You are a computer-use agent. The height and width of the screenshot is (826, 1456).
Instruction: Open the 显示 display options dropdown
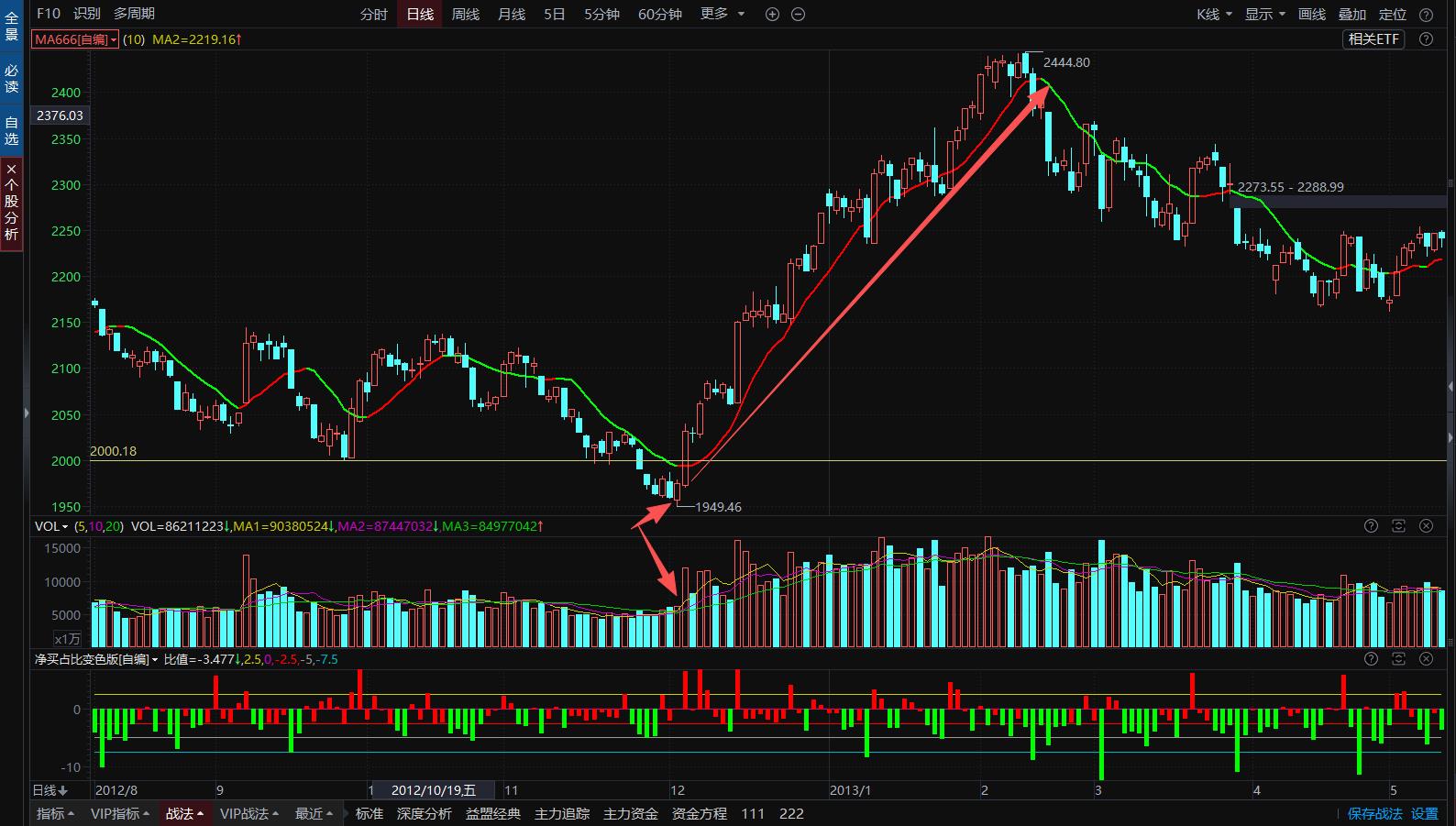(x=1264, y=15)
